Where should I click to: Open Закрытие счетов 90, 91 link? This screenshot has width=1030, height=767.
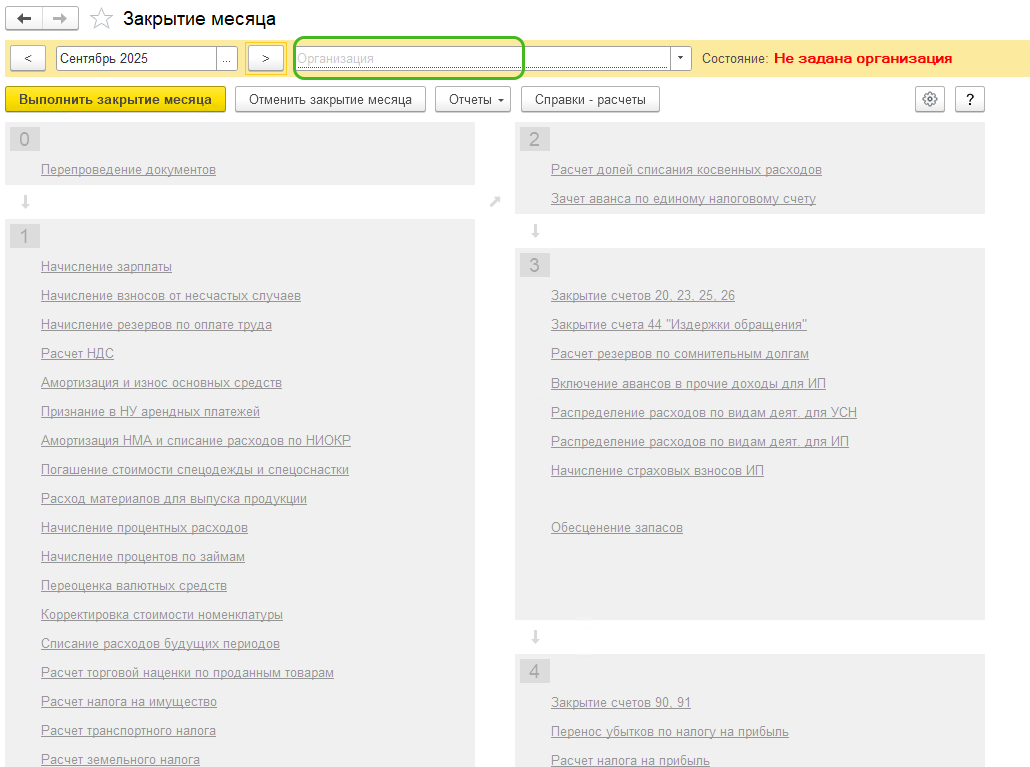tap(620, 703)
